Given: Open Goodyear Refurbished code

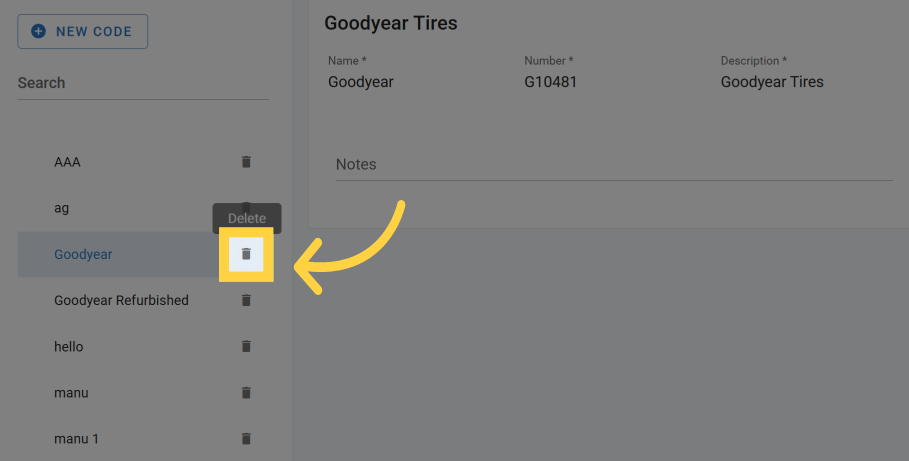Looking at the screenshot, I should (121, 300).
